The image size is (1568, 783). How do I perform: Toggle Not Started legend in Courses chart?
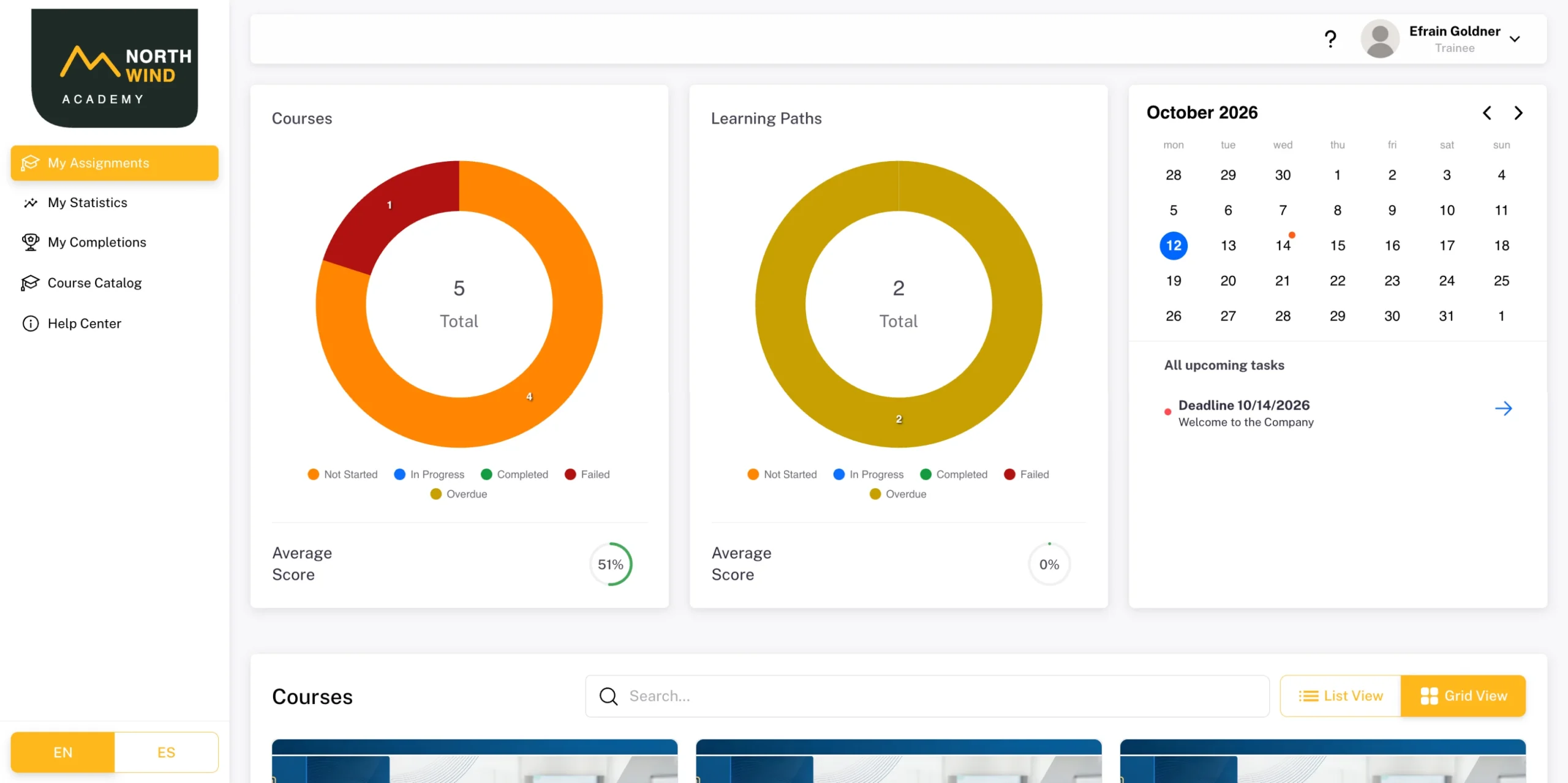[342, 474]
